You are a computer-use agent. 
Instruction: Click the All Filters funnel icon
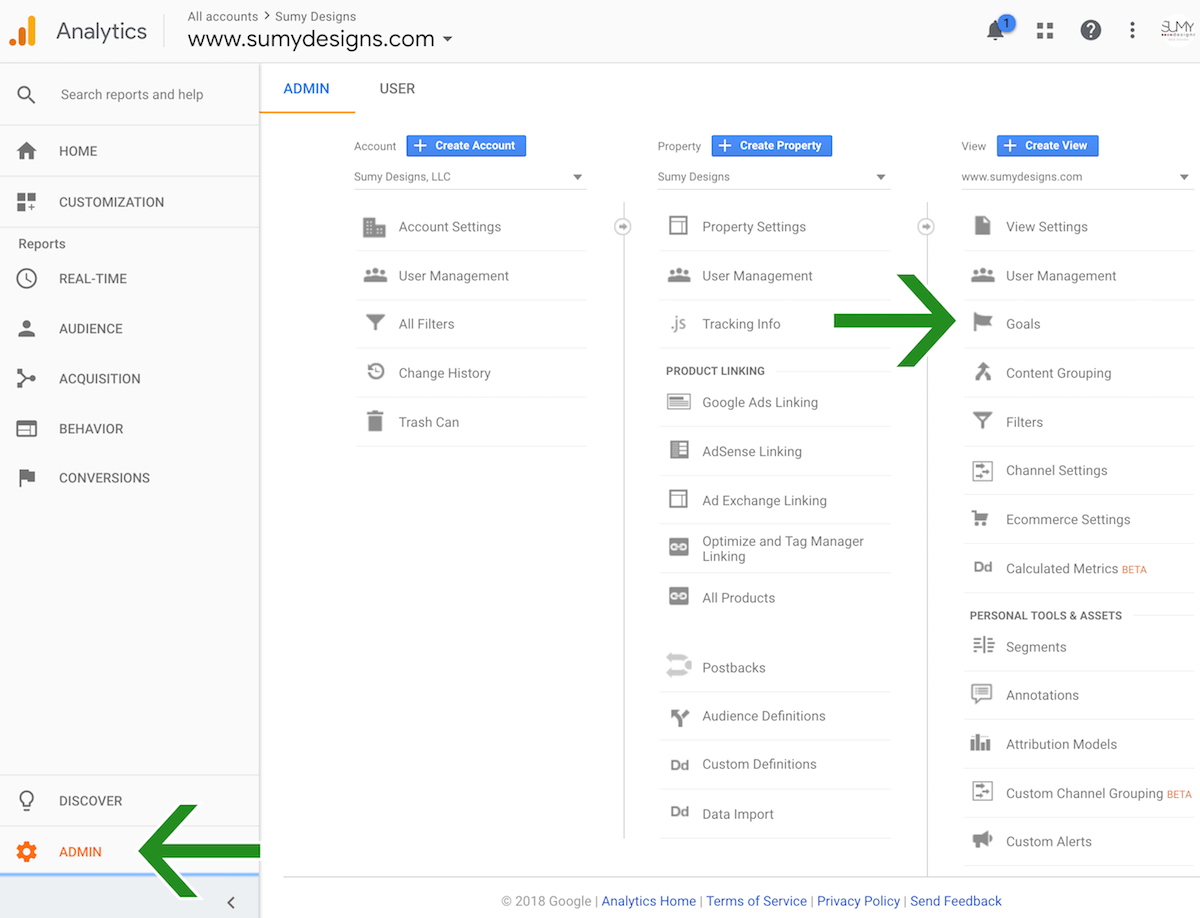[x=375, y=323]
